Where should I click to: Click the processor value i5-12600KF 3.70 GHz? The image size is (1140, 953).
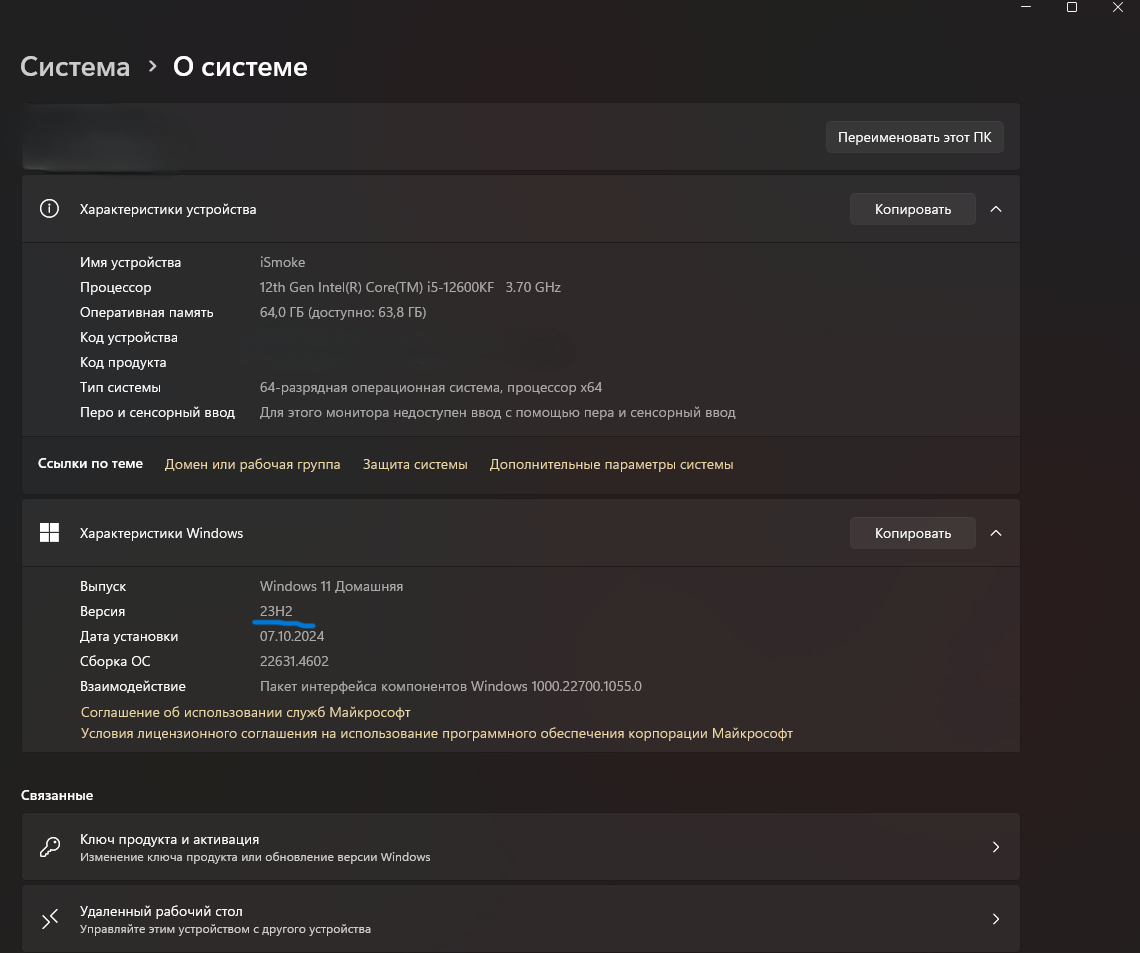point(410,287)
